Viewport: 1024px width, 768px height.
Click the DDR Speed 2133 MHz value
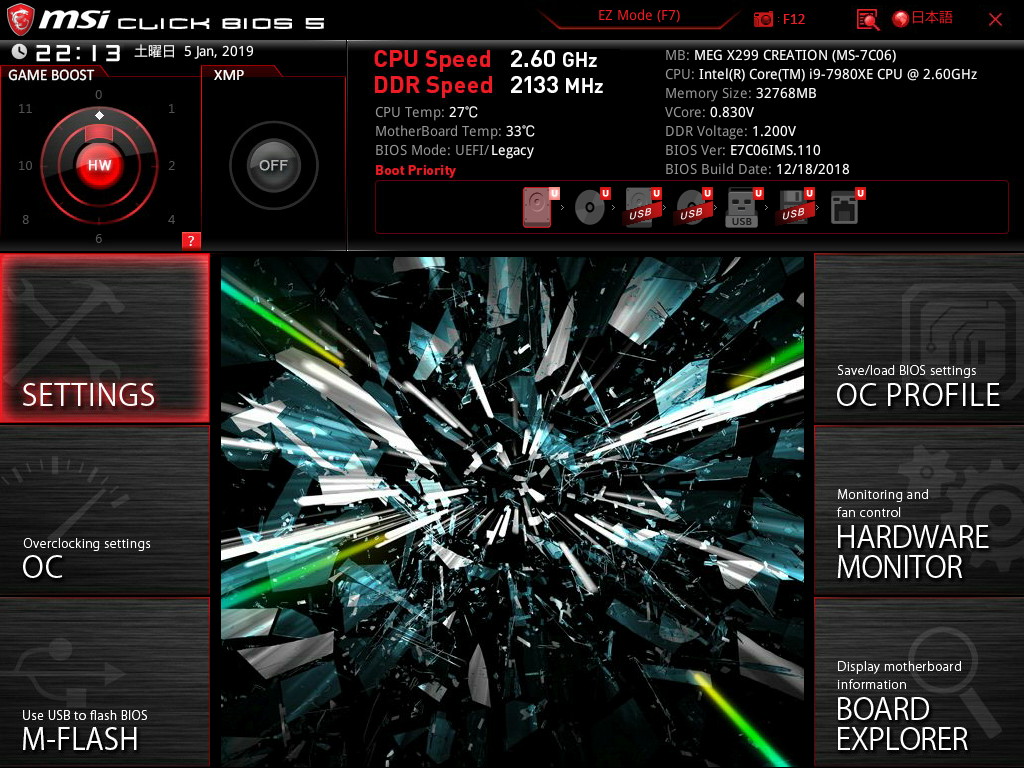click(556, 85)
